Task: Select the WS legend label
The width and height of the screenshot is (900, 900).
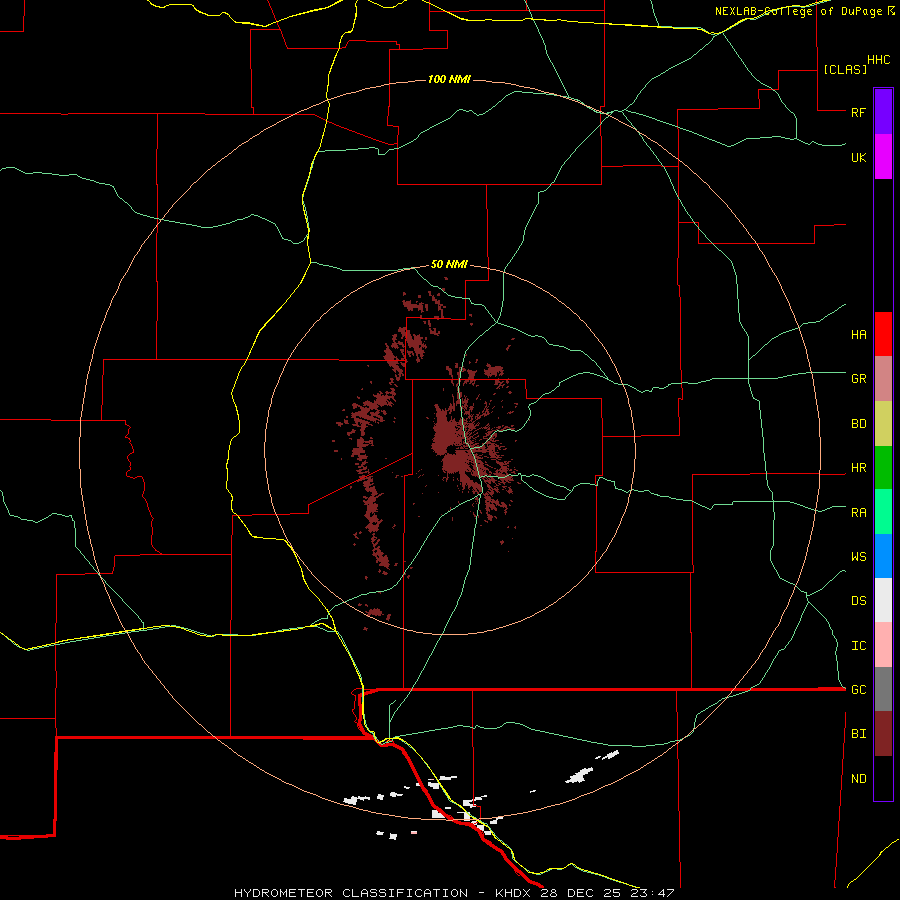Action: (858, 556)
